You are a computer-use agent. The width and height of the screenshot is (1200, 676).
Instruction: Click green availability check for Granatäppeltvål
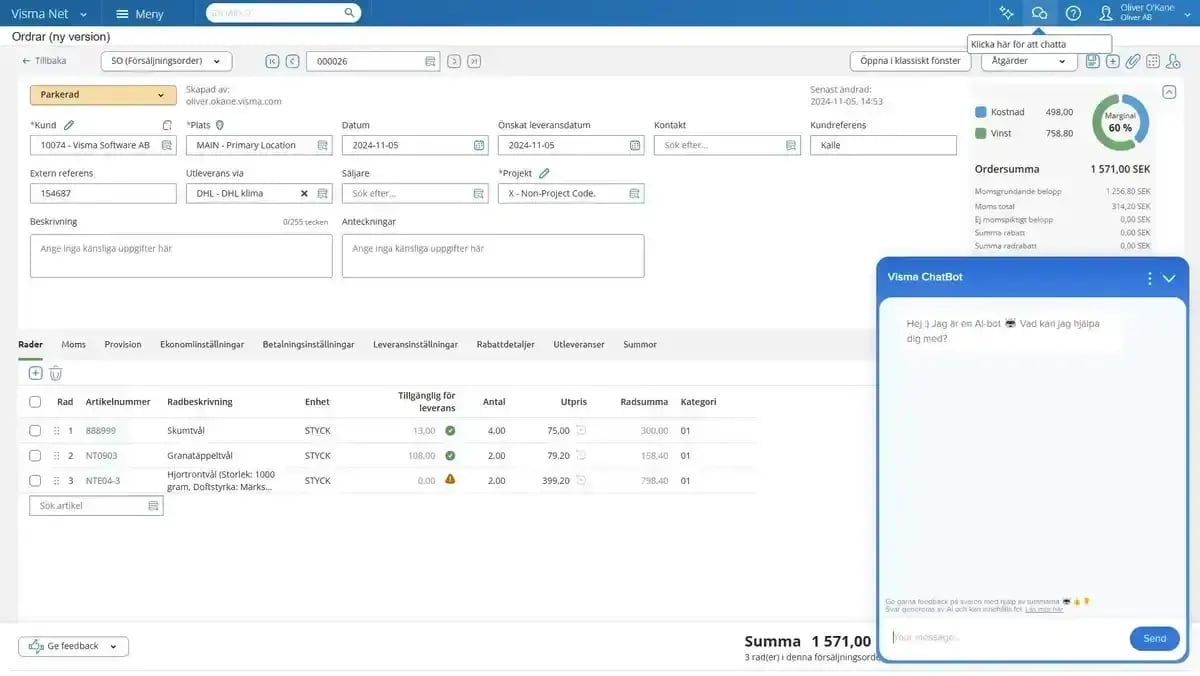(x=450, y=455)
